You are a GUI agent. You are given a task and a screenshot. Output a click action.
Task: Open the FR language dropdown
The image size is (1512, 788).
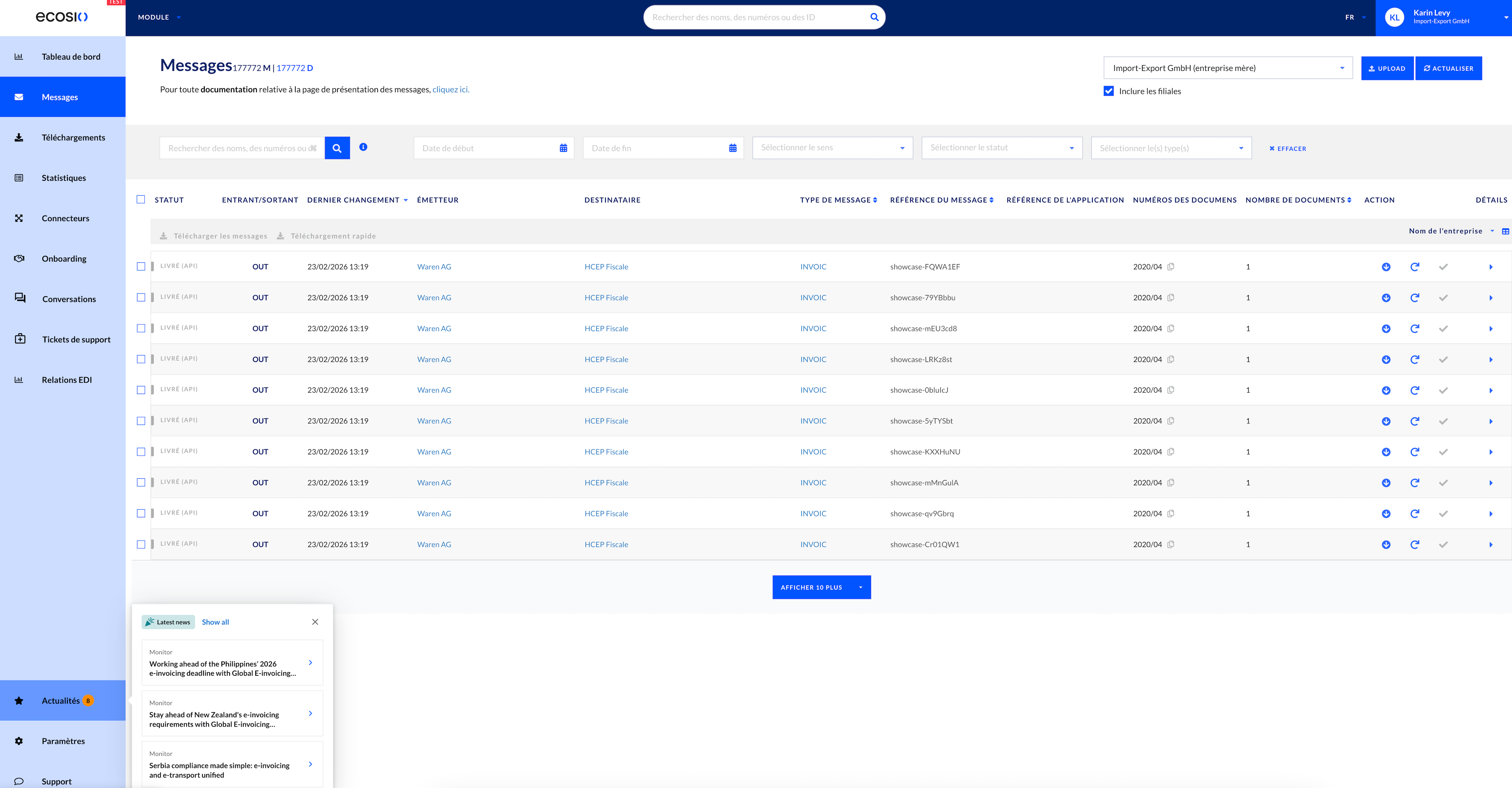point(1355,17)
